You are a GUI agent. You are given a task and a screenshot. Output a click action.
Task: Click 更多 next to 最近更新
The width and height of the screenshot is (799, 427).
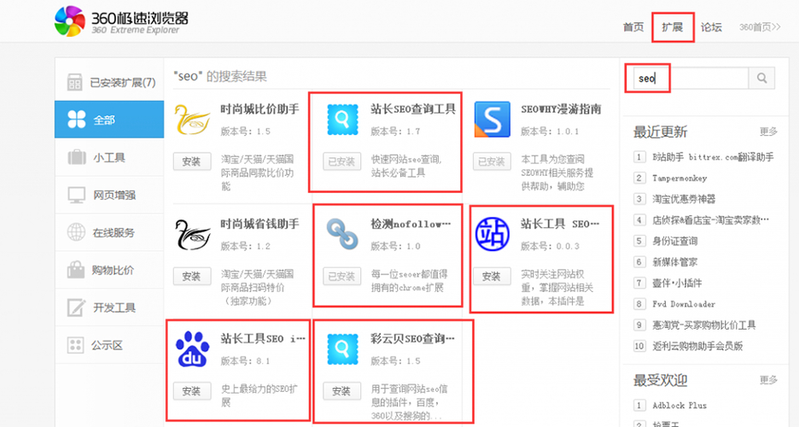click(768, 131)
